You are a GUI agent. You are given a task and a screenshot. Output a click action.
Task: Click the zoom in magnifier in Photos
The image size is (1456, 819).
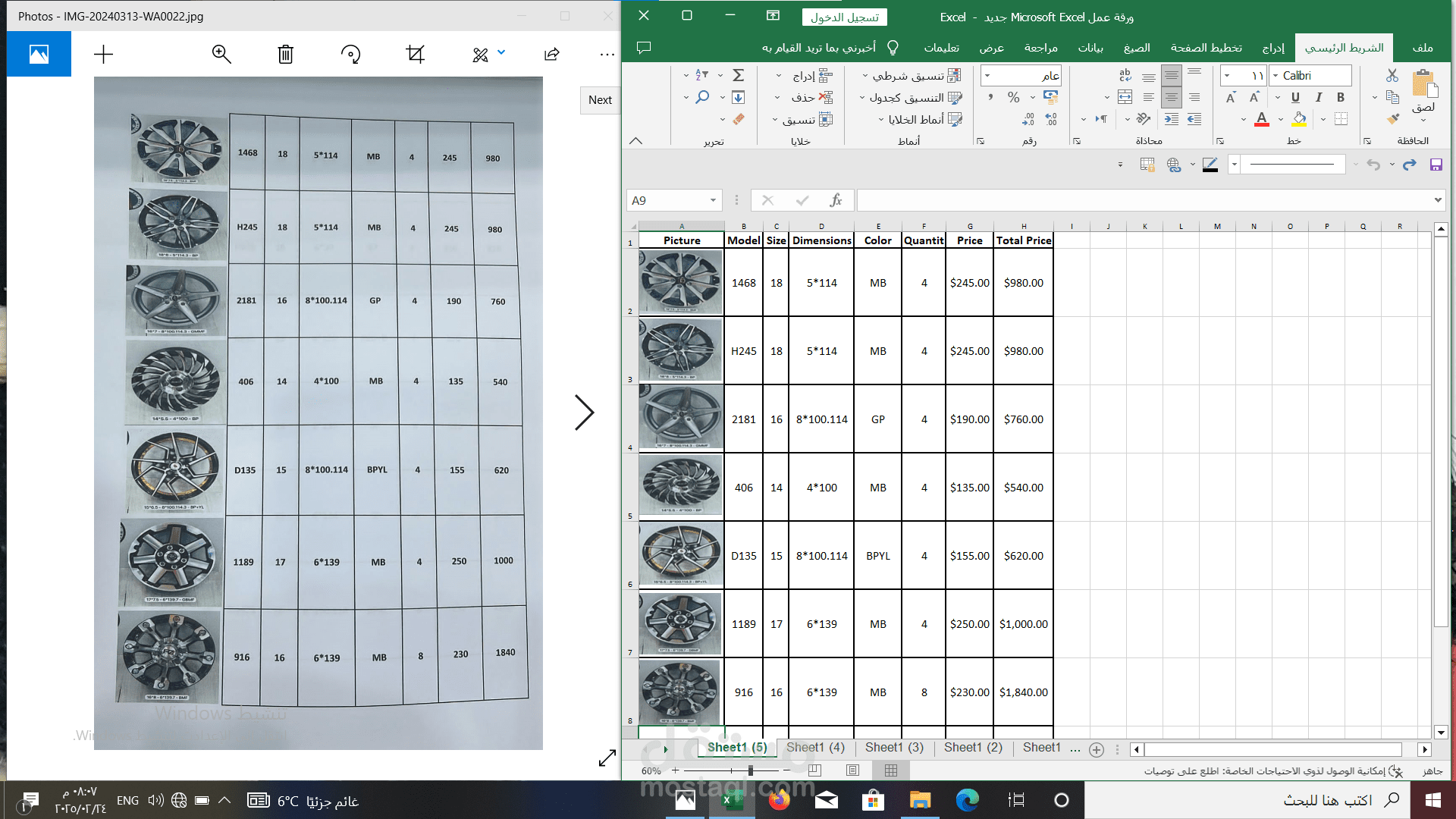pos(221,54)
